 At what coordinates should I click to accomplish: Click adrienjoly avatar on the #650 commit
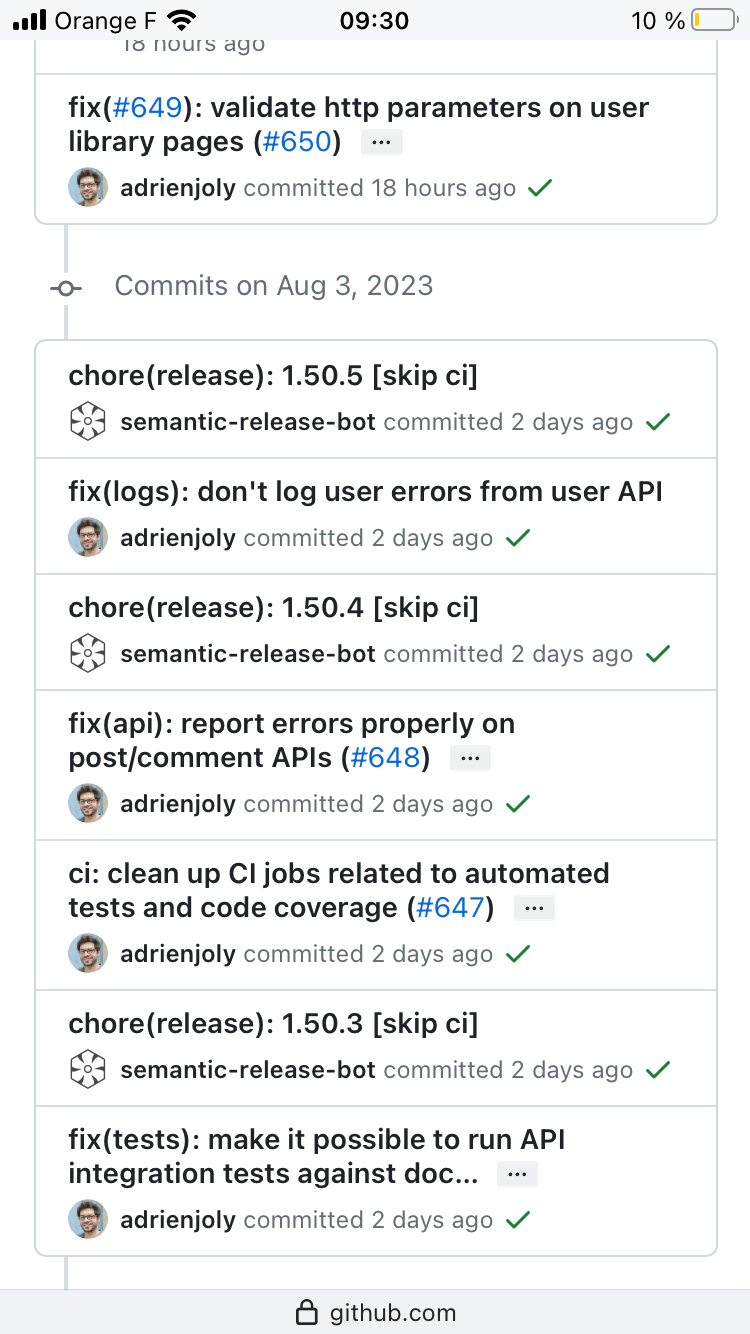pos(88,187)
